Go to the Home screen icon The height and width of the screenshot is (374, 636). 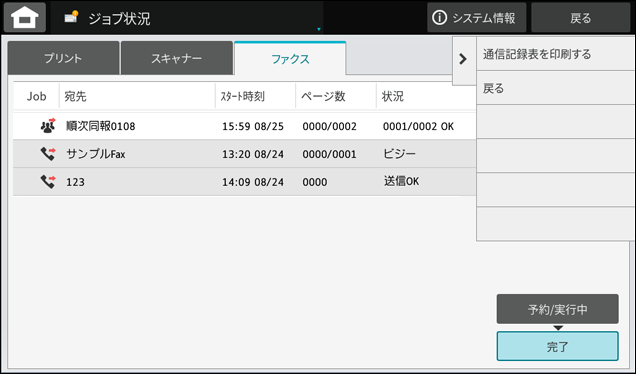click(x=25, y=17)
